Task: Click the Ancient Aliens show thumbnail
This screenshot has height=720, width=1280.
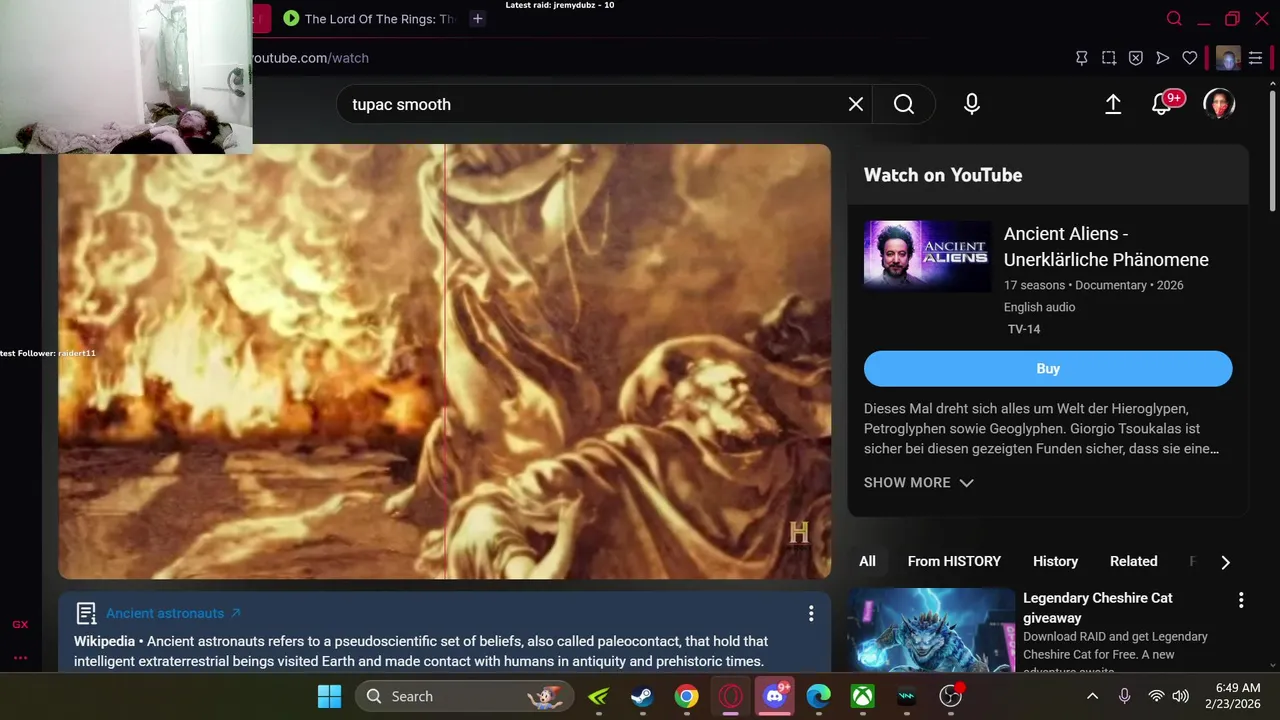Action: coord(927,256)
